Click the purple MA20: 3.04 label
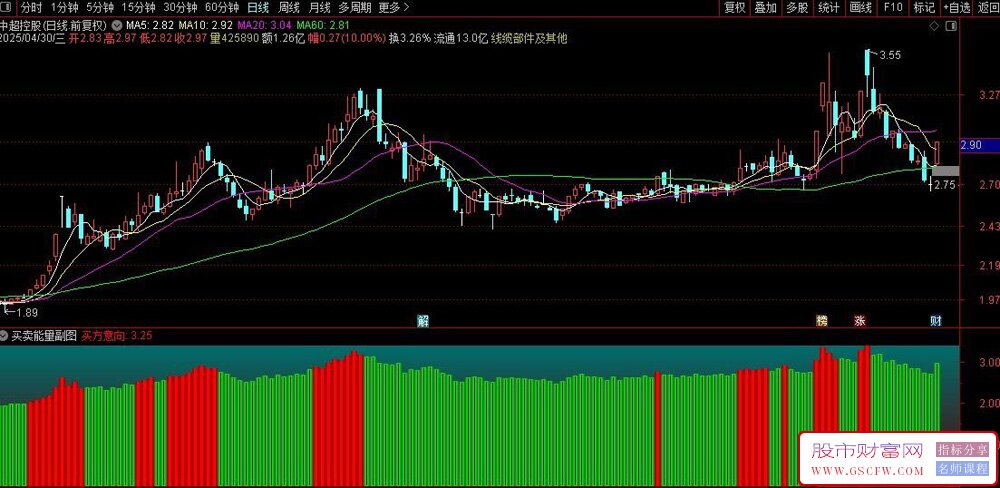The width and height of the screenshot is (1000, 488). pyautogui.click(x=265, y=26)
